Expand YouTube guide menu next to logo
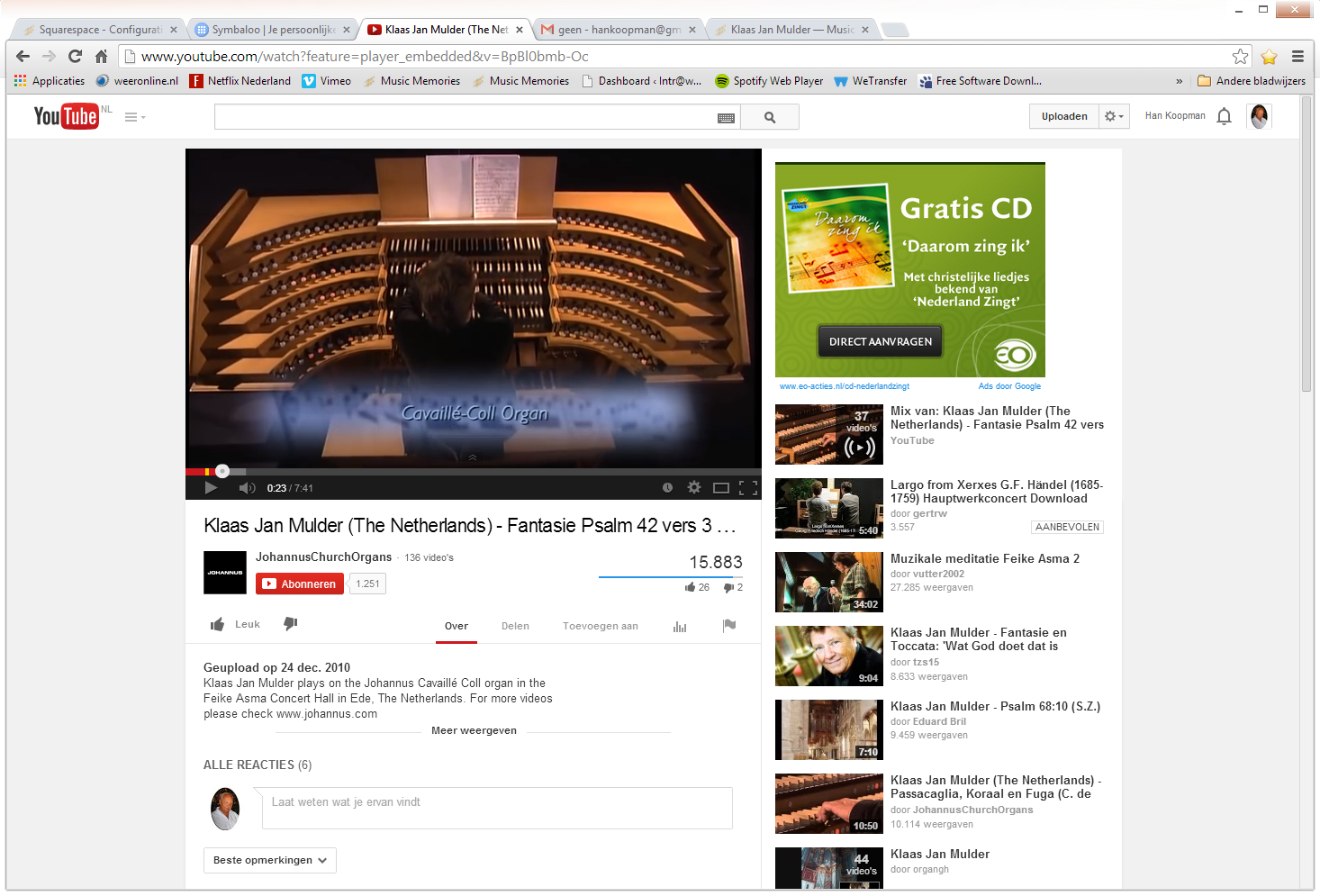The height and width of the screenshot is (896, 1320). tap(134, 117)
